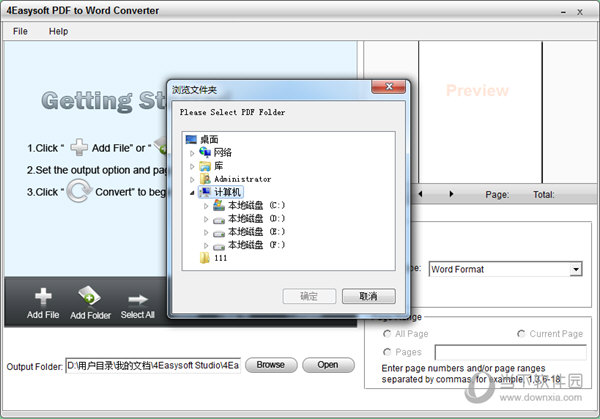Click the Add Folder icon in toolbar

click(x=89, y=295)
